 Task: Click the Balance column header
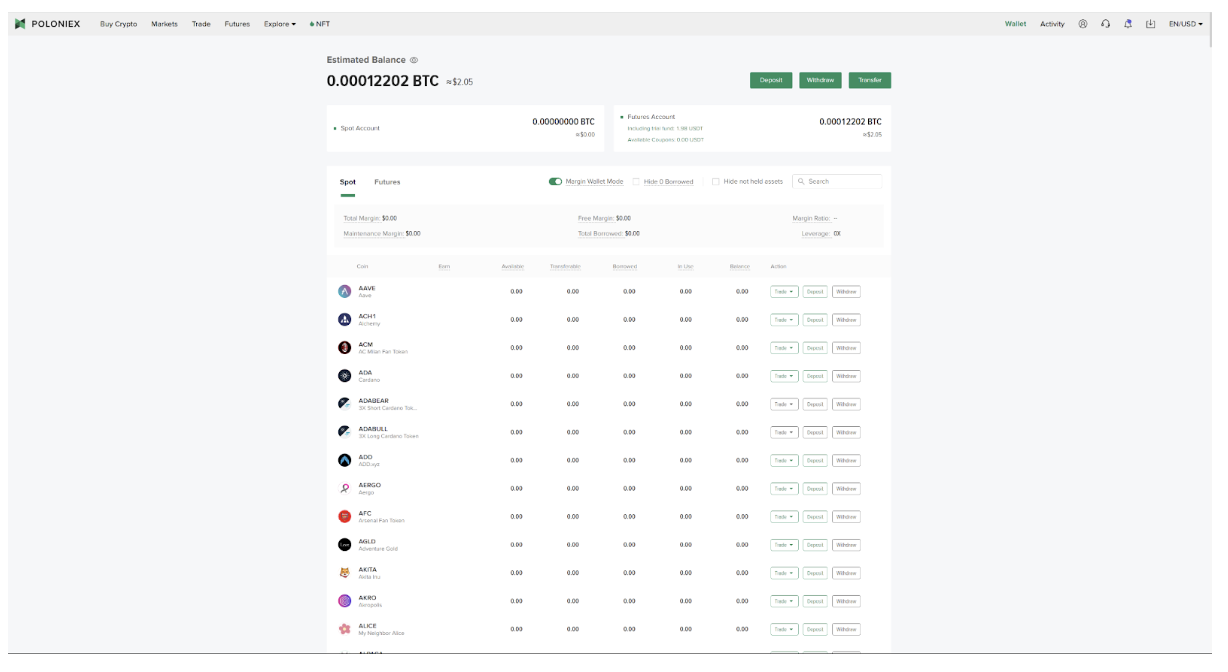[x=740, y=266]
